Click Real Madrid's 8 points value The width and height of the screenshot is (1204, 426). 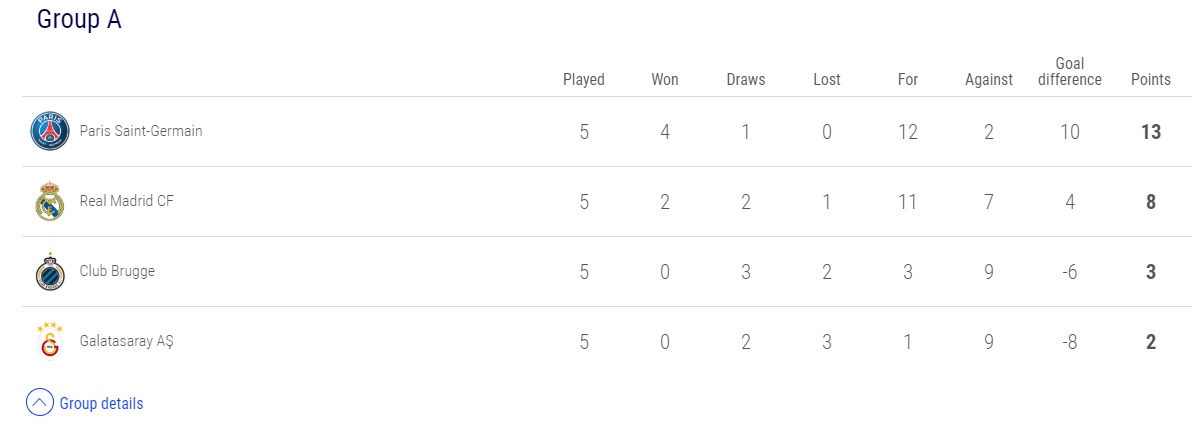[x=1151, y=201]
